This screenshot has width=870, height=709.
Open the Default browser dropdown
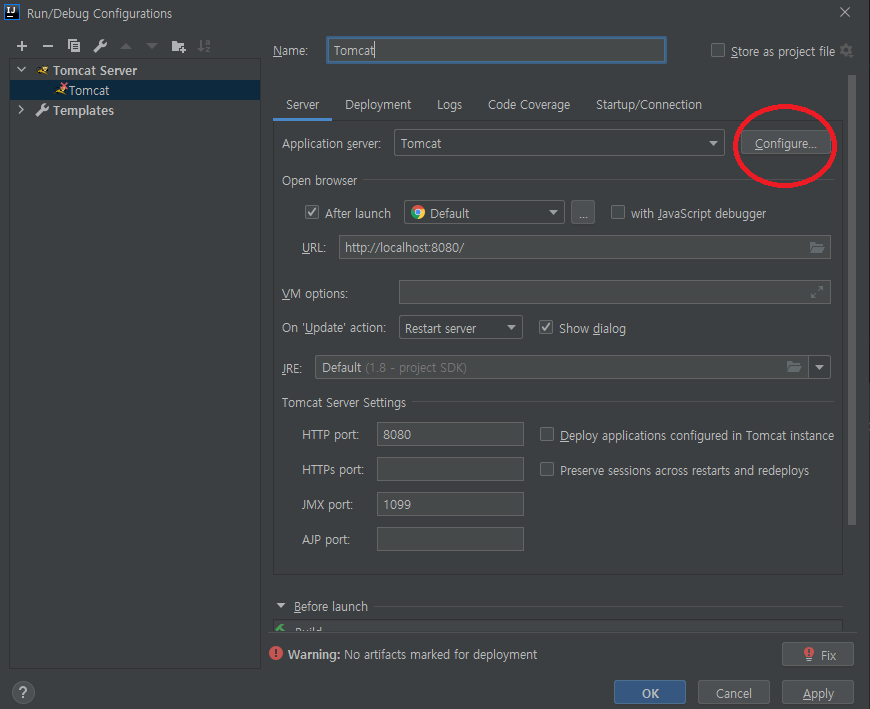point(484,212)
